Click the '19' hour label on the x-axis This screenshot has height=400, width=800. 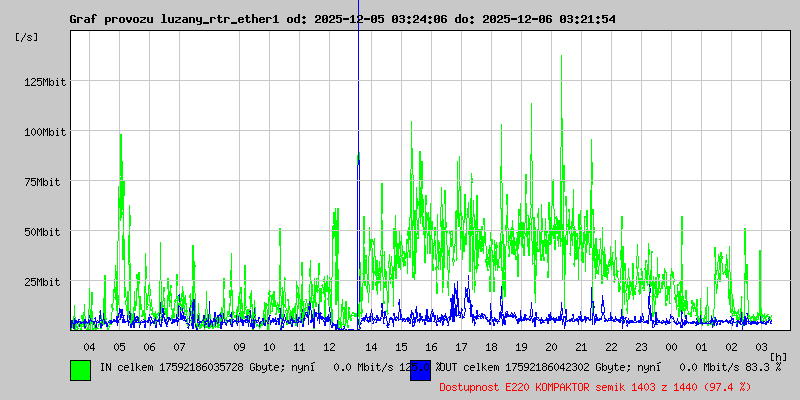(x=521, y=347)
